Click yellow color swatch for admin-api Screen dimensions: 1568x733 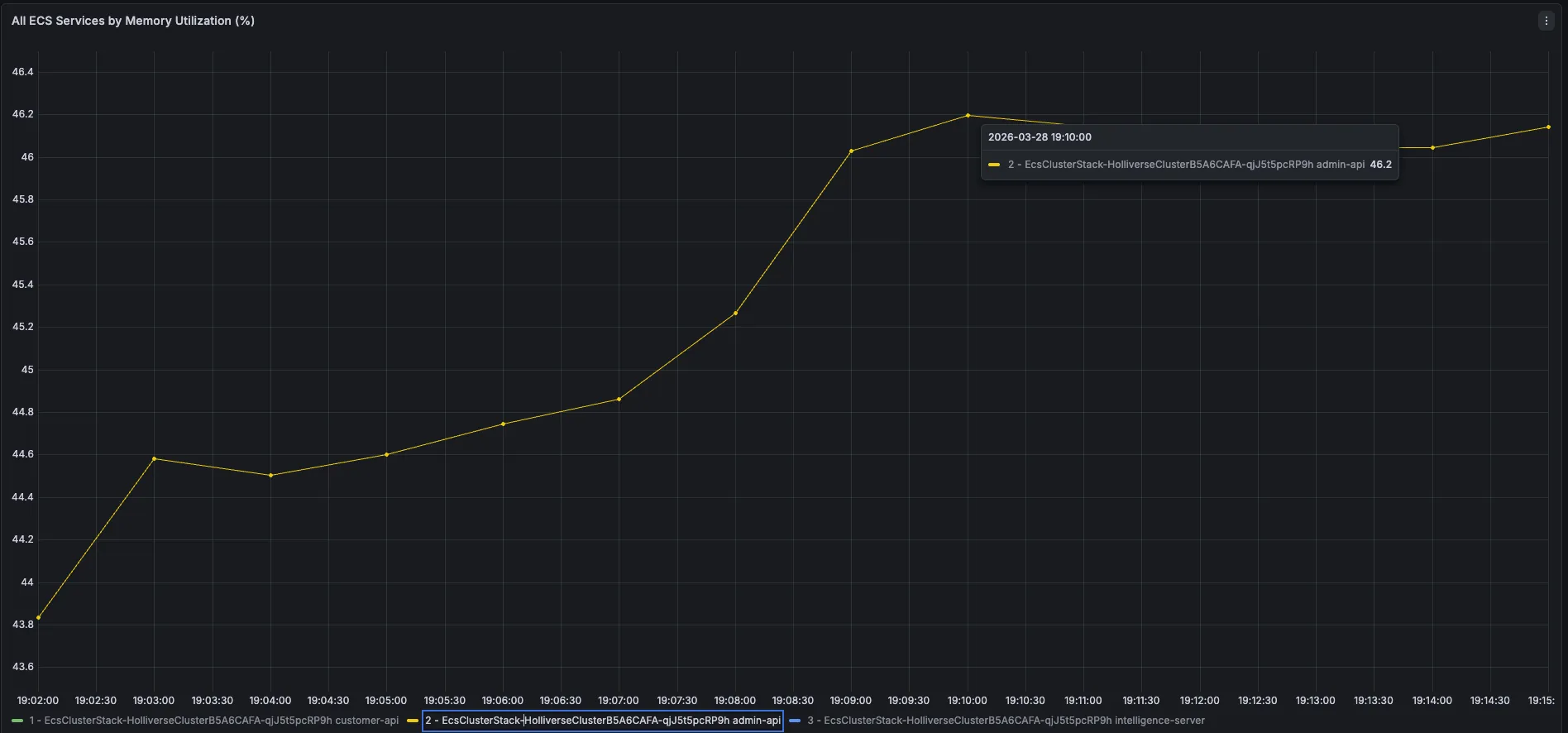413,721
